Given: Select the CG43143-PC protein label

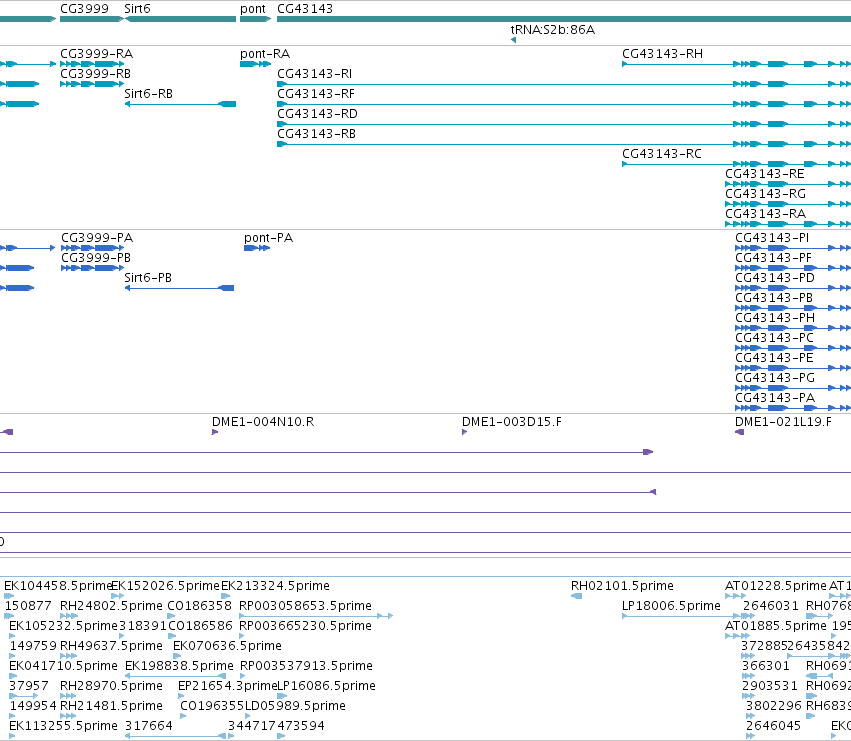Looking at the screenshot, I should [x=774, y=338].
